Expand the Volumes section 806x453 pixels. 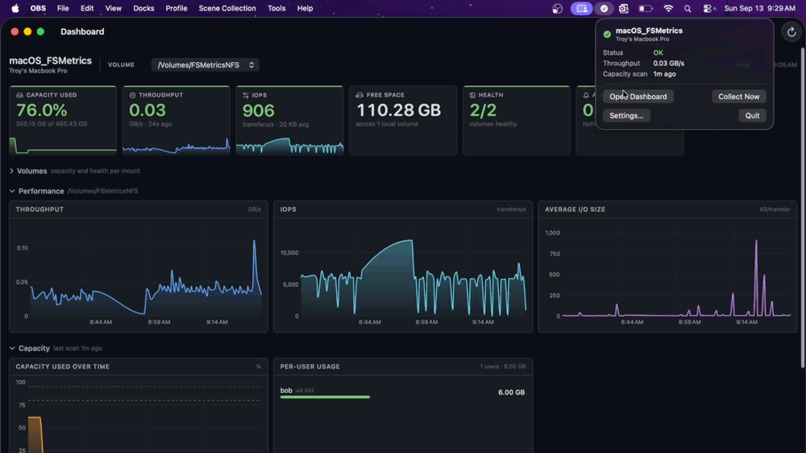pos(11,171)
